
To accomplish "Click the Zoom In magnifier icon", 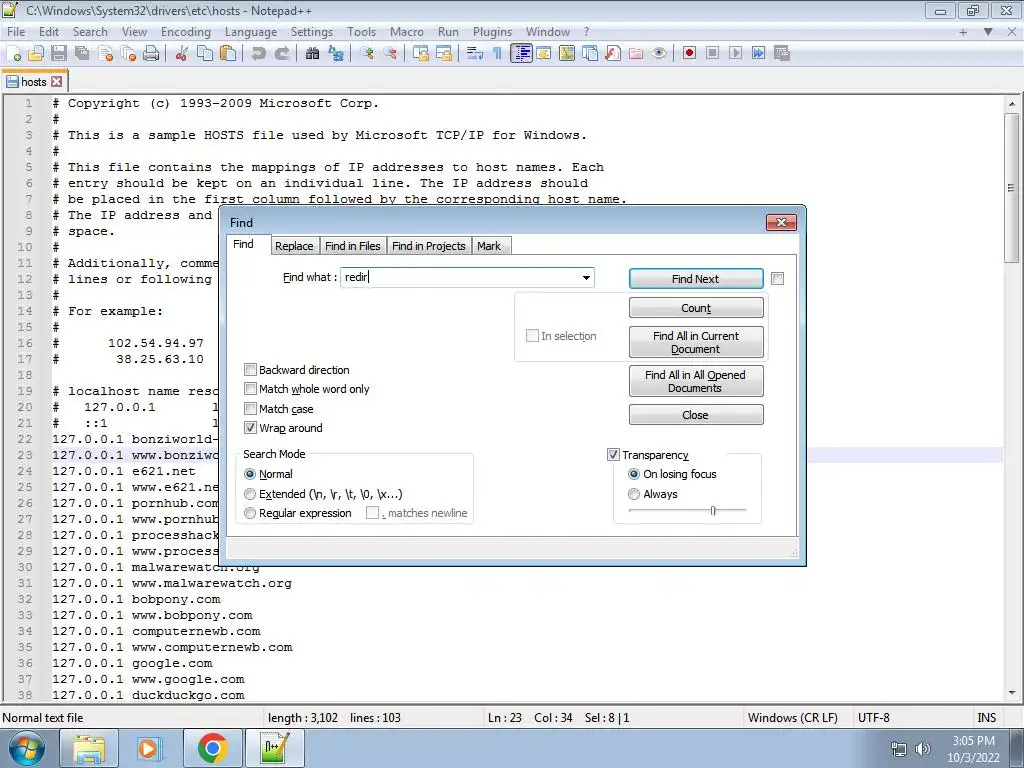I will tap(367, 54).
